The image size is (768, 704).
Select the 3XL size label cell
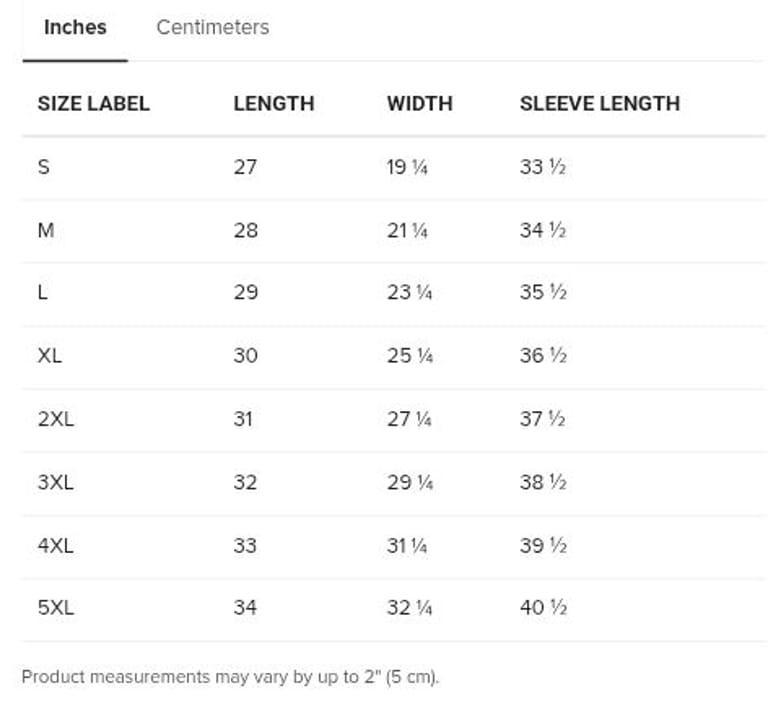tap(56, 482)
